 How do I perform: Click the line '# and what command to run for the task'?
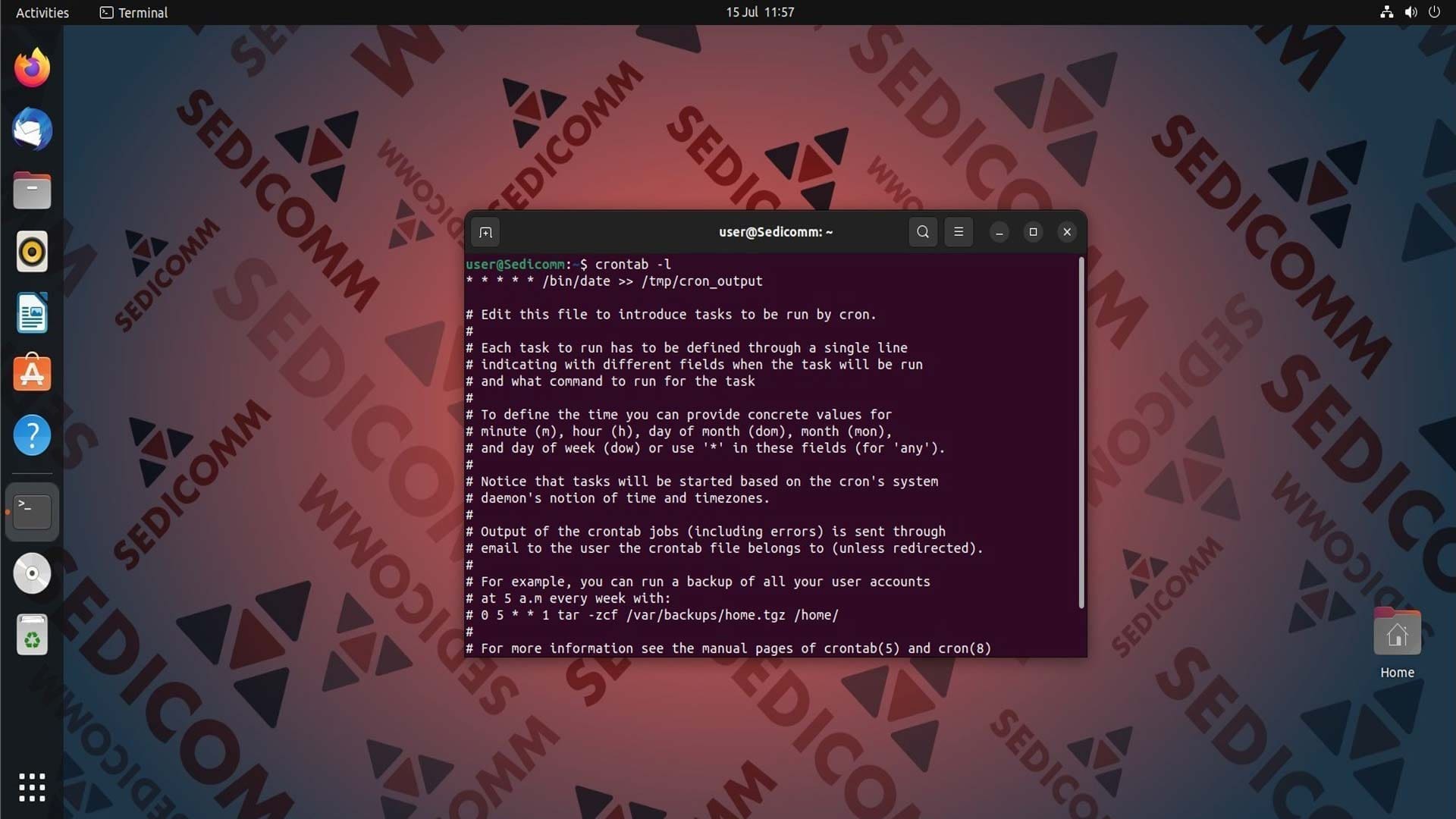pyautogui.click(x=610, y=381)
